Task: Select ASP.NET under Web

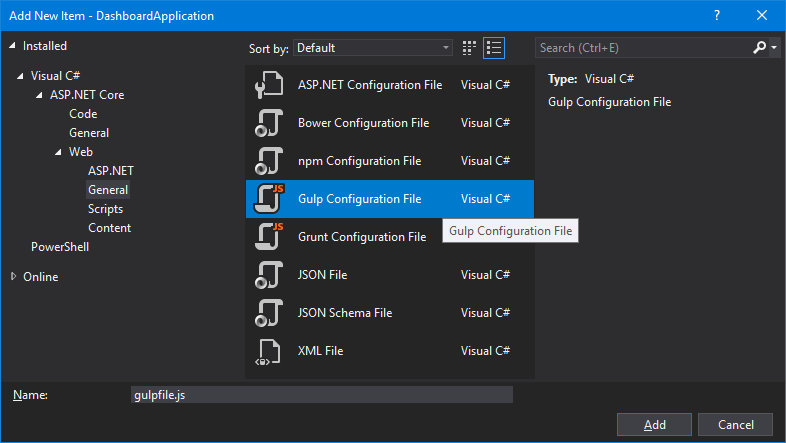Action: pos(111,171)
